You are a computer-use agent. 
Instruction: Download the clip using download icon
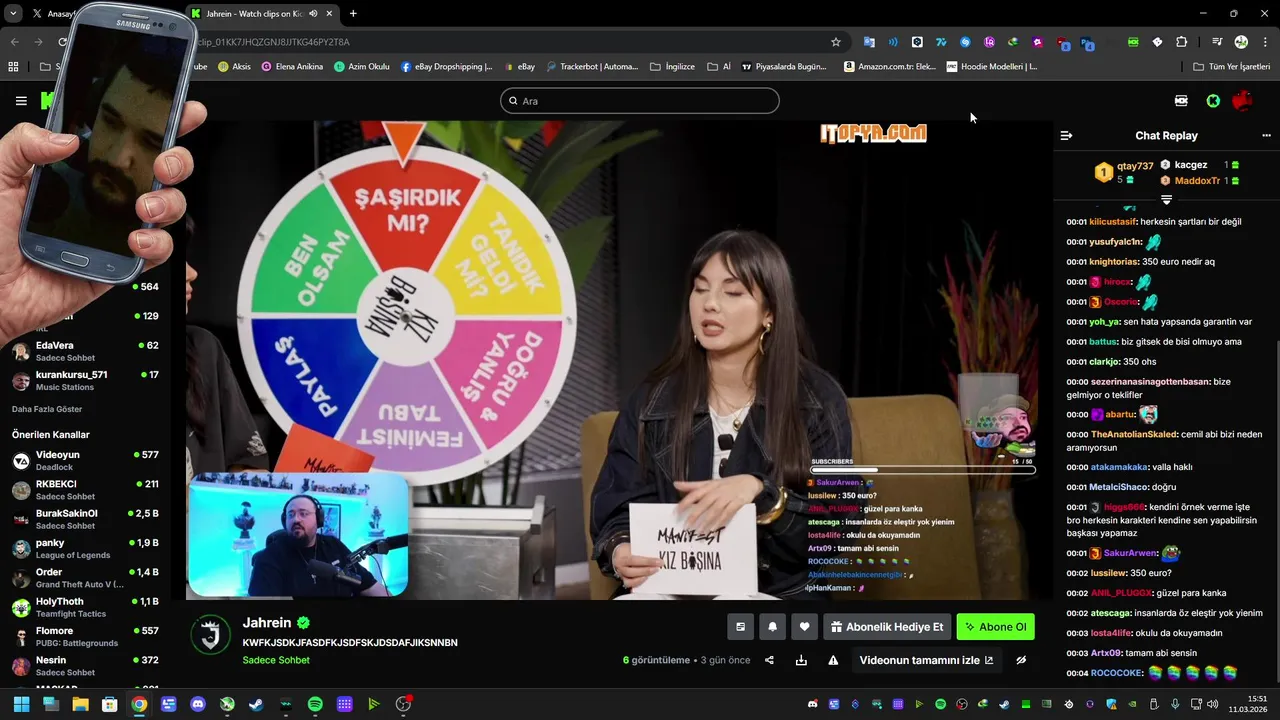(801, 660)
